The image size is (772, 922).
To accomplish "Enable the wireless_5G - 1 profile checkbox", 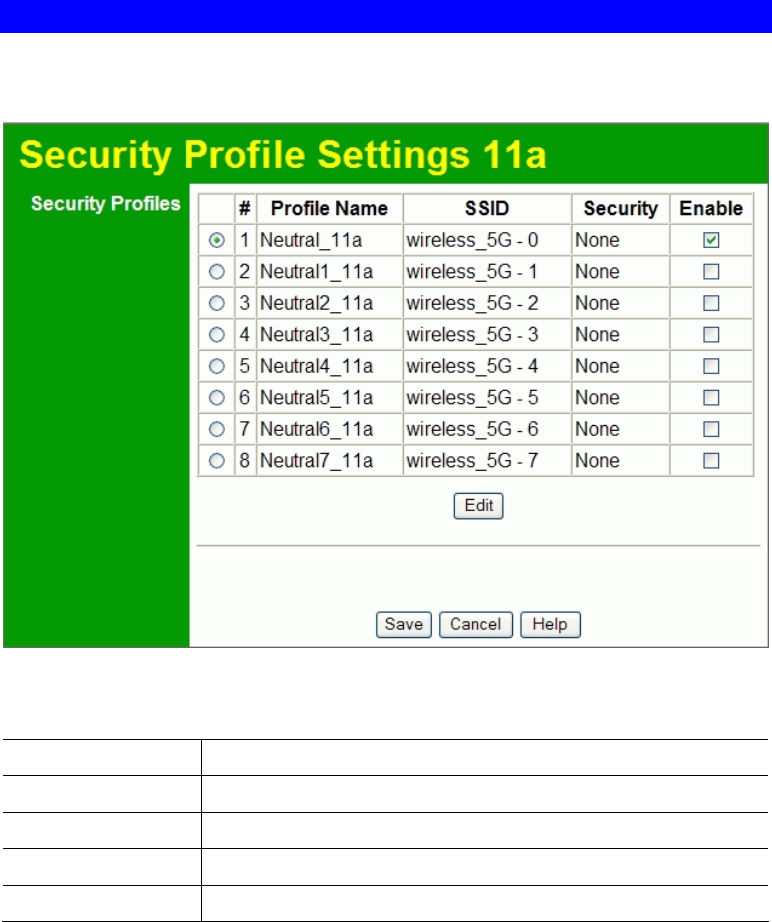I will pos(711,272).
